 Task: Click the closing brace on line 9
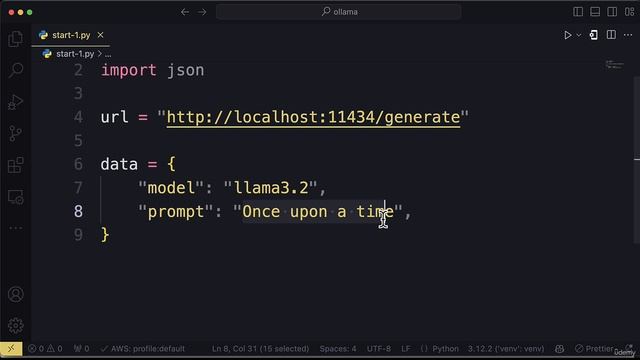click(105, 235)
